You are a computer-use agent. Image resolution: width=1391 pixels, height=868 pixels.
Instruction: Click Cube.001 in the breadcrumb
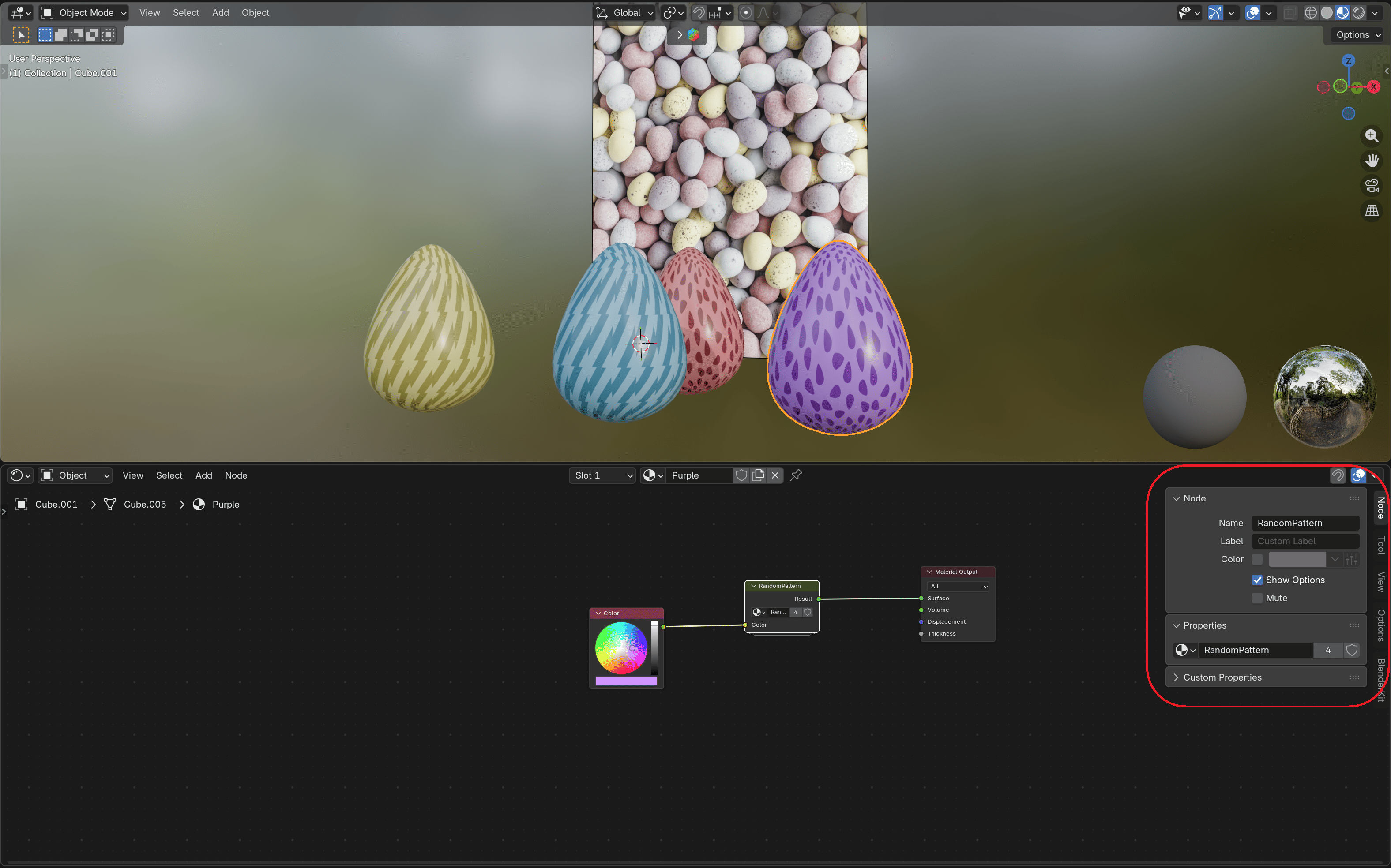coord(56,505)
